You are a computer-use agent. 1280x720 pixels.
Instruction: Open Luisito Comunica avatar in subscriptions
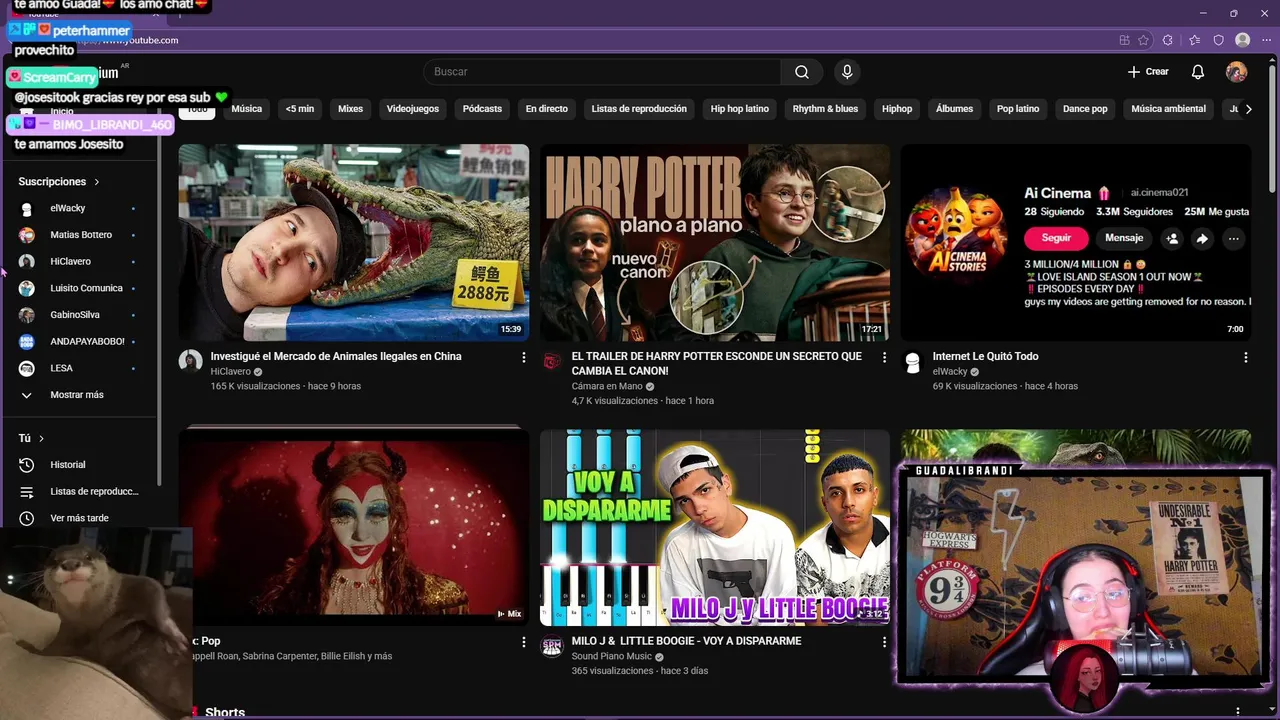[x=27, y=288]
